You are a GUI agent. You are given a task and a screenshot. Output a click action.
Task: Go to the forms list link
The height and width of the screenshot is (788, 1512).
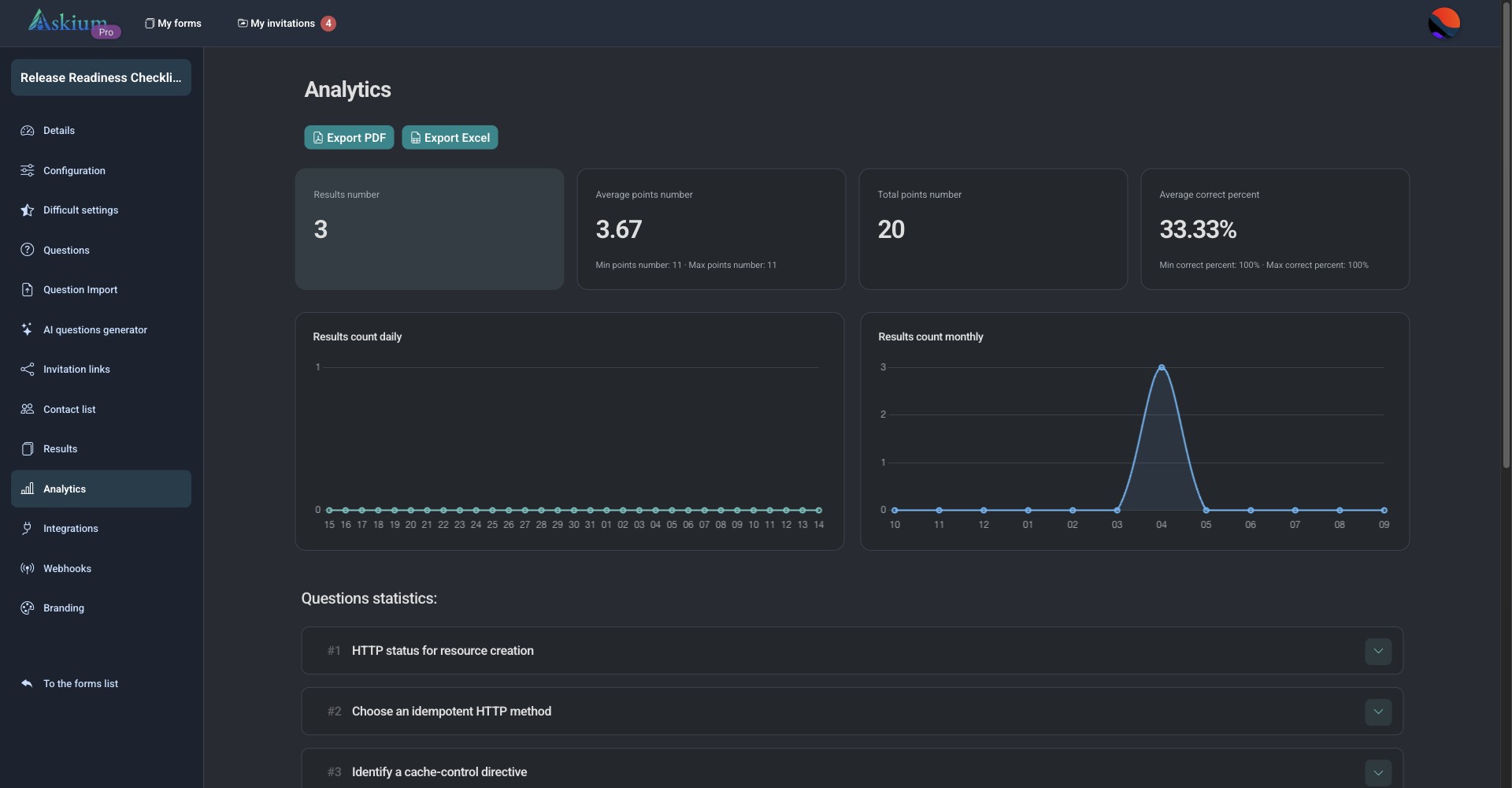[x=80, y=684]
